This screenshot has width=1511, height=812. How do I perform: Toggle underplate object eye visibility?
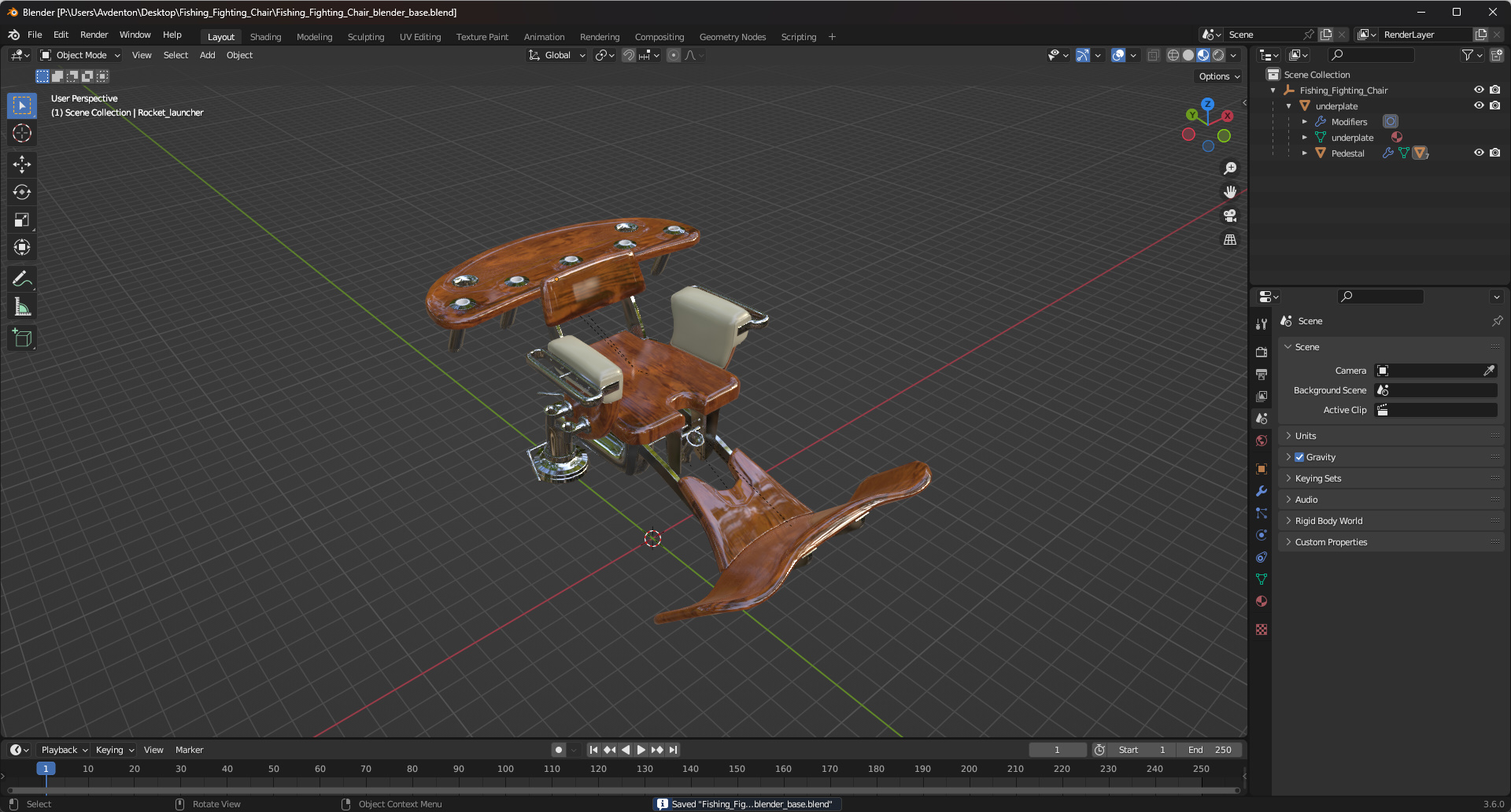pos(1479,105)
